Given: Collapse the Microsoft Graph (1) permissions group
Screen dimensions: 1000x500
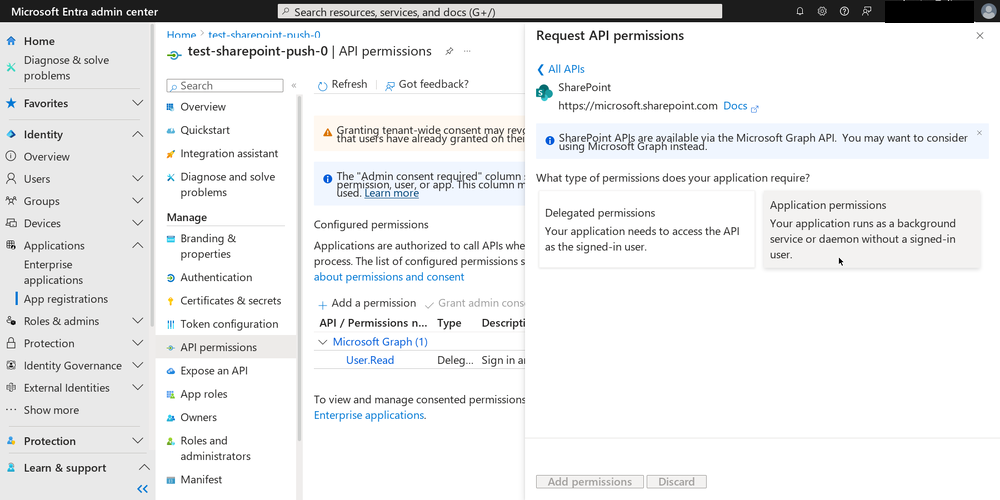Looking at the screenshot, I should 323,342.
